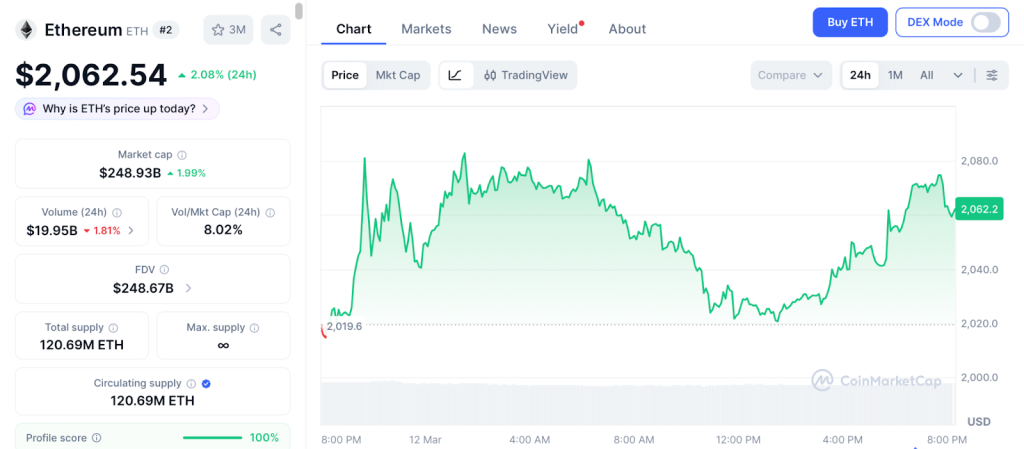The height and width of the screenshot is (449, 1024).
Task: Click the Ethereum logo icon
Action: coord(26,30)
